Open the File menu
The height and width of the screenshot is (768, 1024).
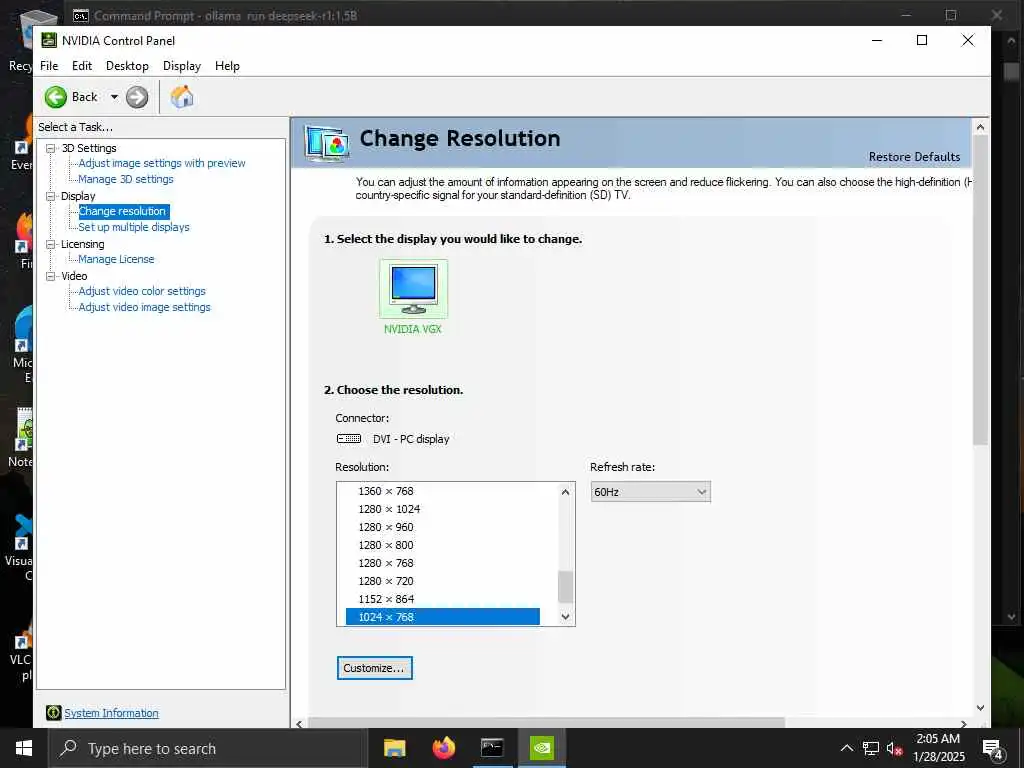point(49,66)
